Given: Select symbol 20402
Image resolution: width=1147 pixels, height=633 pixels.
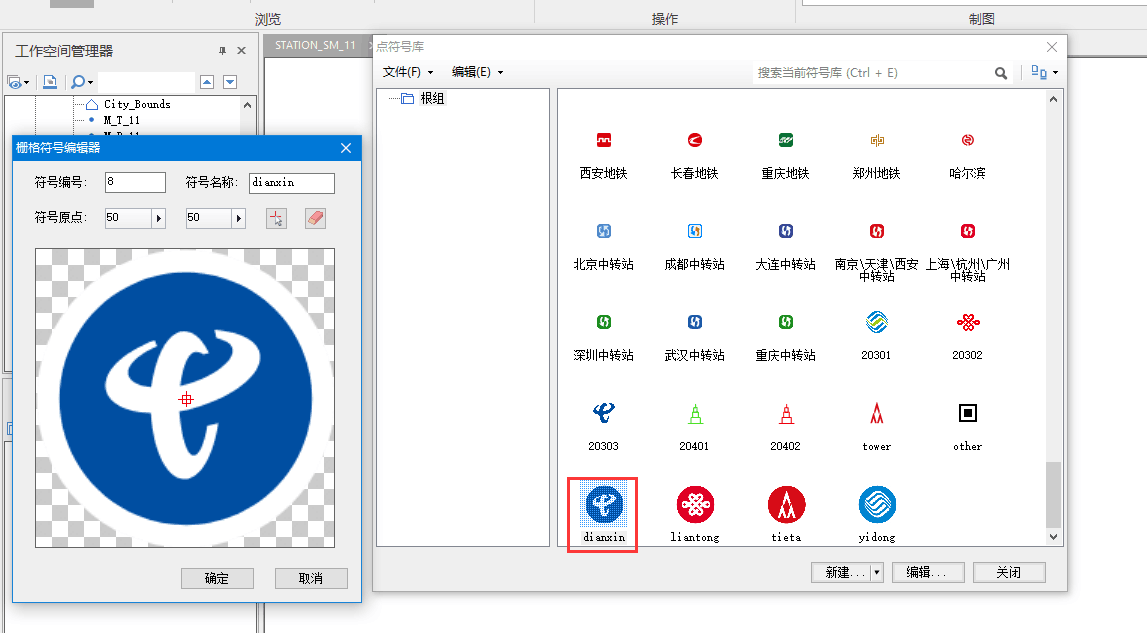Looking at the screenshot, I should coord(786,414).
